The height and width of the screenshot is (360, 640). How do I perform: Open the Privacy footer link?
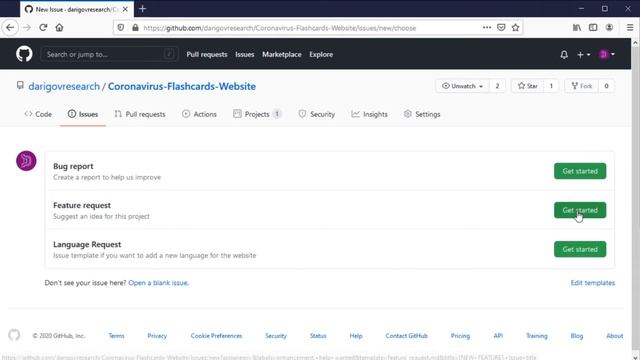(x=157, y=336)
